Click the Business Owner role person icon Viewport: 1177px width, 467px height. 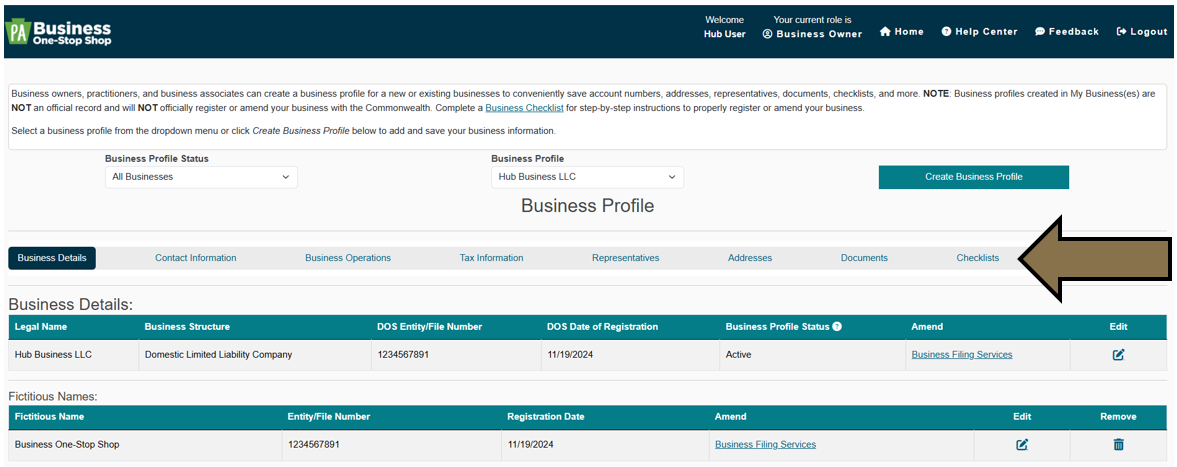pyautogui.click(x=767, y=34)
